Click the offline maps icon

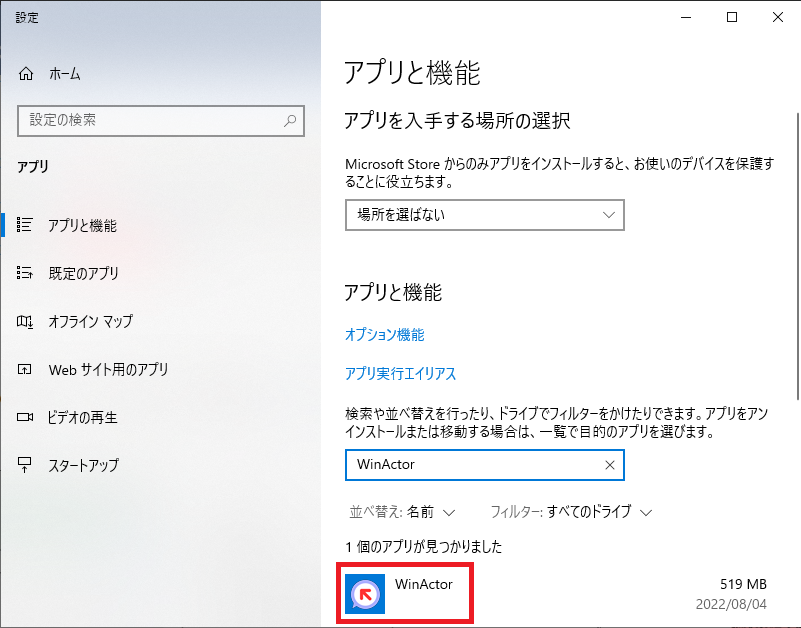(x=25, y=321)
